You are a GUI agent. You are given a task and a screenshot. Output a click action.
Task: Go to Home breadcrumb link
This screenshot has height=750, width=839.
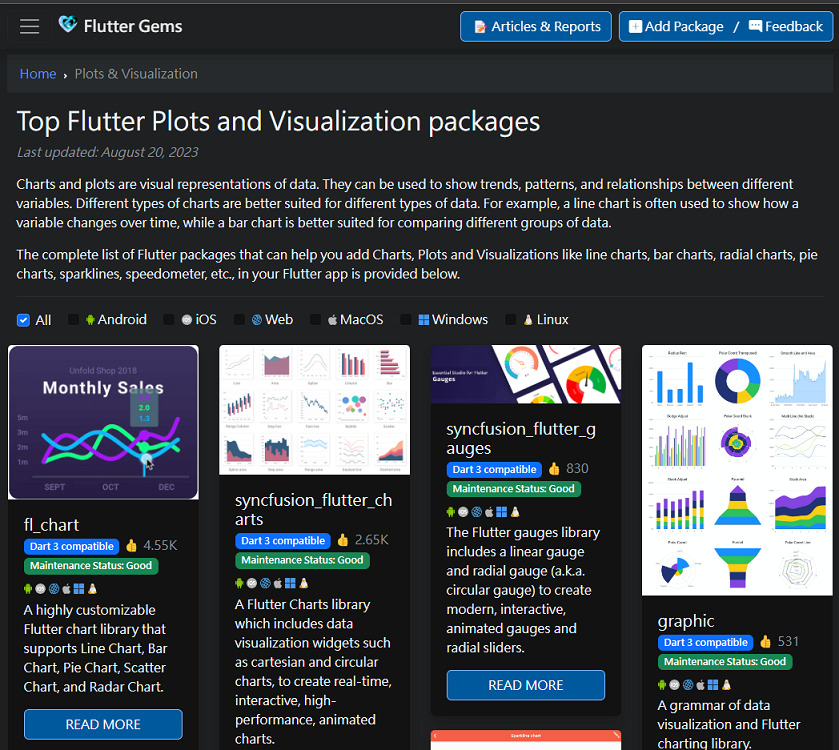tap(37, 74)
